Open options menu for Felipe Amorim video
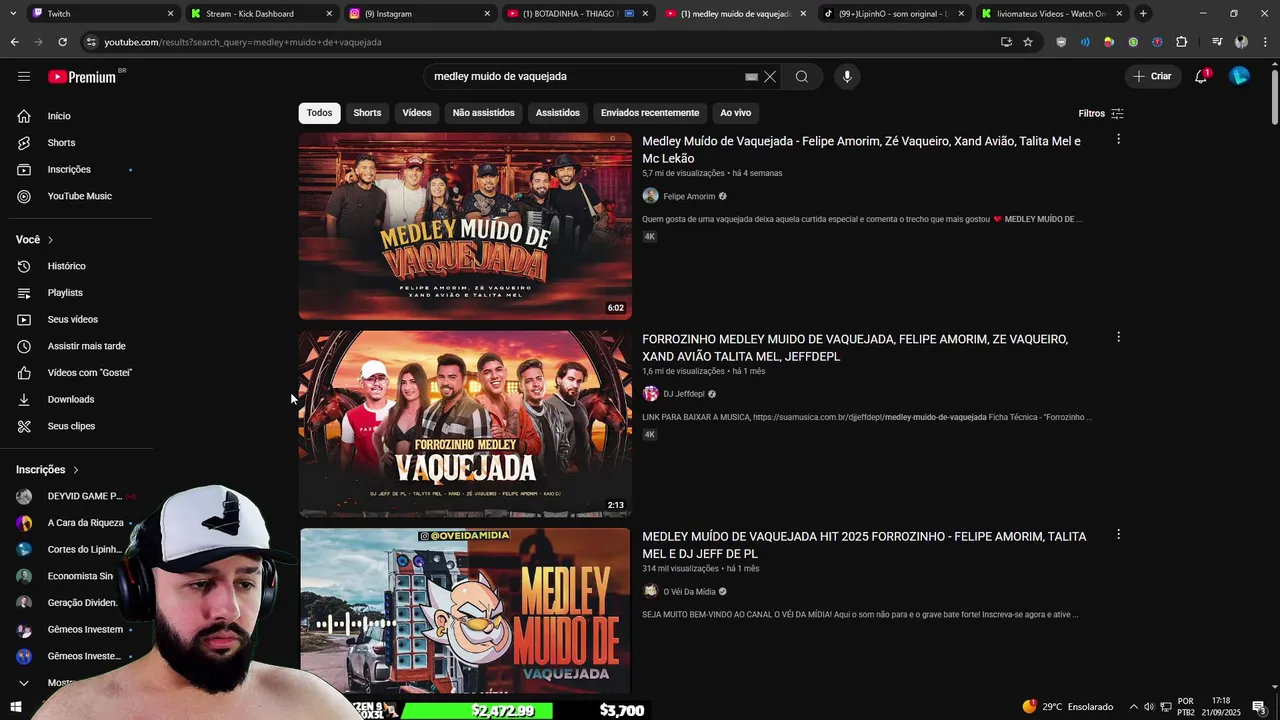Screen dimensions: 1280x720 pyautogui.click(x=1118, y=140)
